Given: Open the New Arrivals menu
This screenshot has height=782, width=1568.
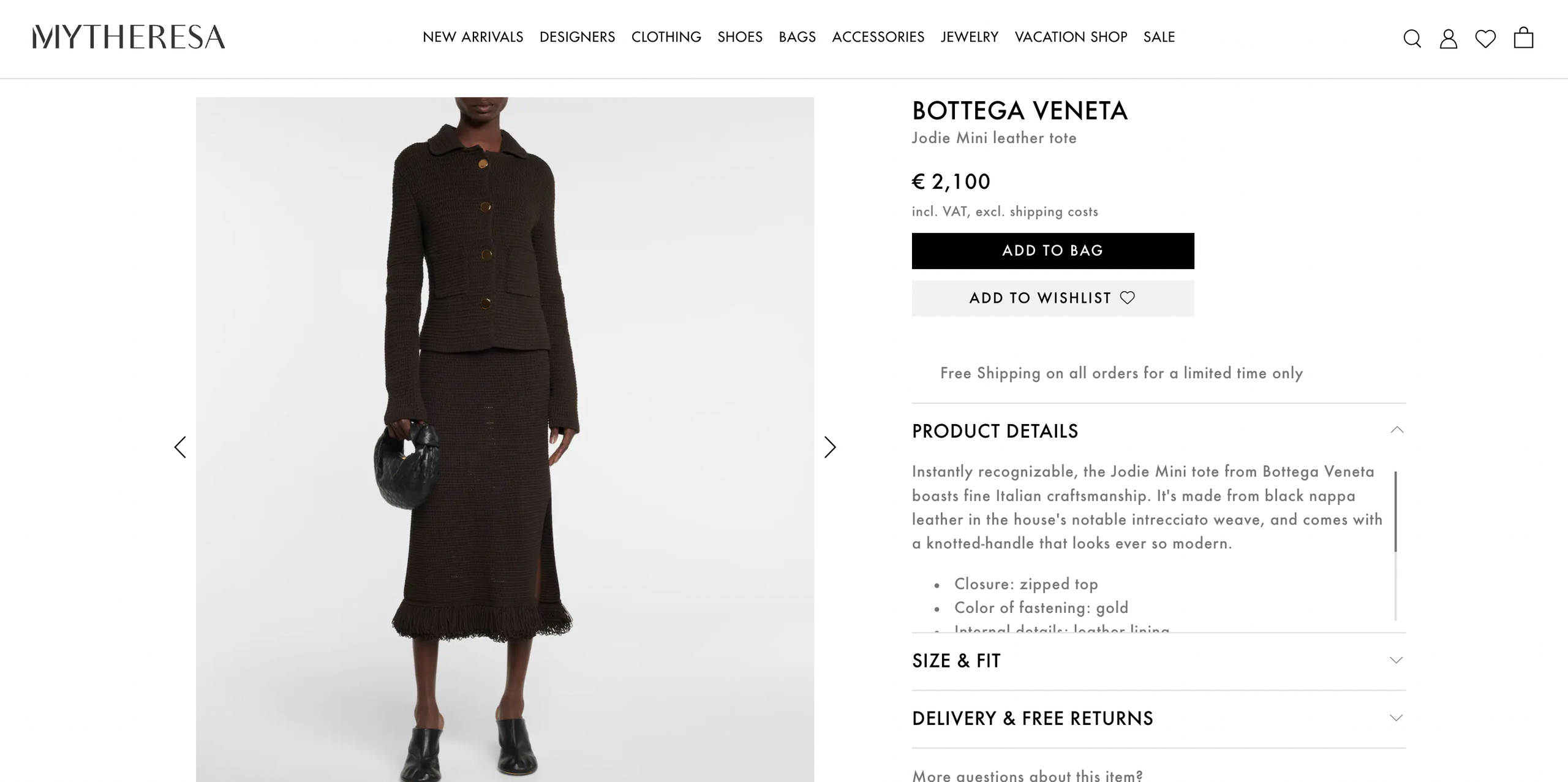Looking at the screenshot, I should (473, 37).
